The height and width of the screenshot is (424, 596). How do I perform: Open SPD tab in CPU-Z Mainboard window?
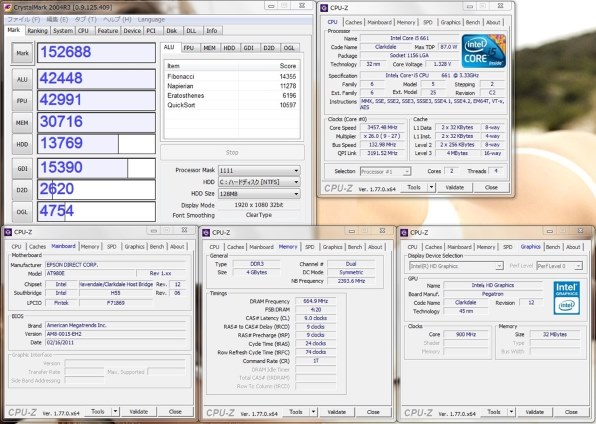[x=112, y=247]
